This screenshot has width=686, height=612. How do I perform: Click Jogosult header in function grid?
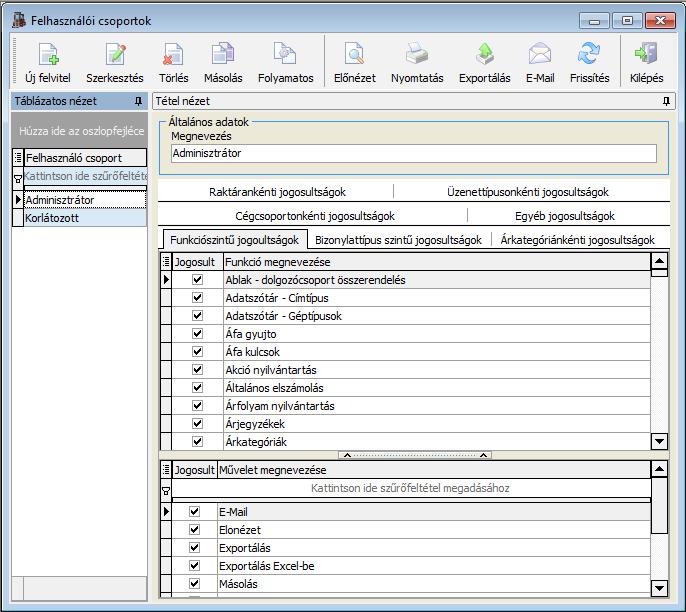[197, 262]
